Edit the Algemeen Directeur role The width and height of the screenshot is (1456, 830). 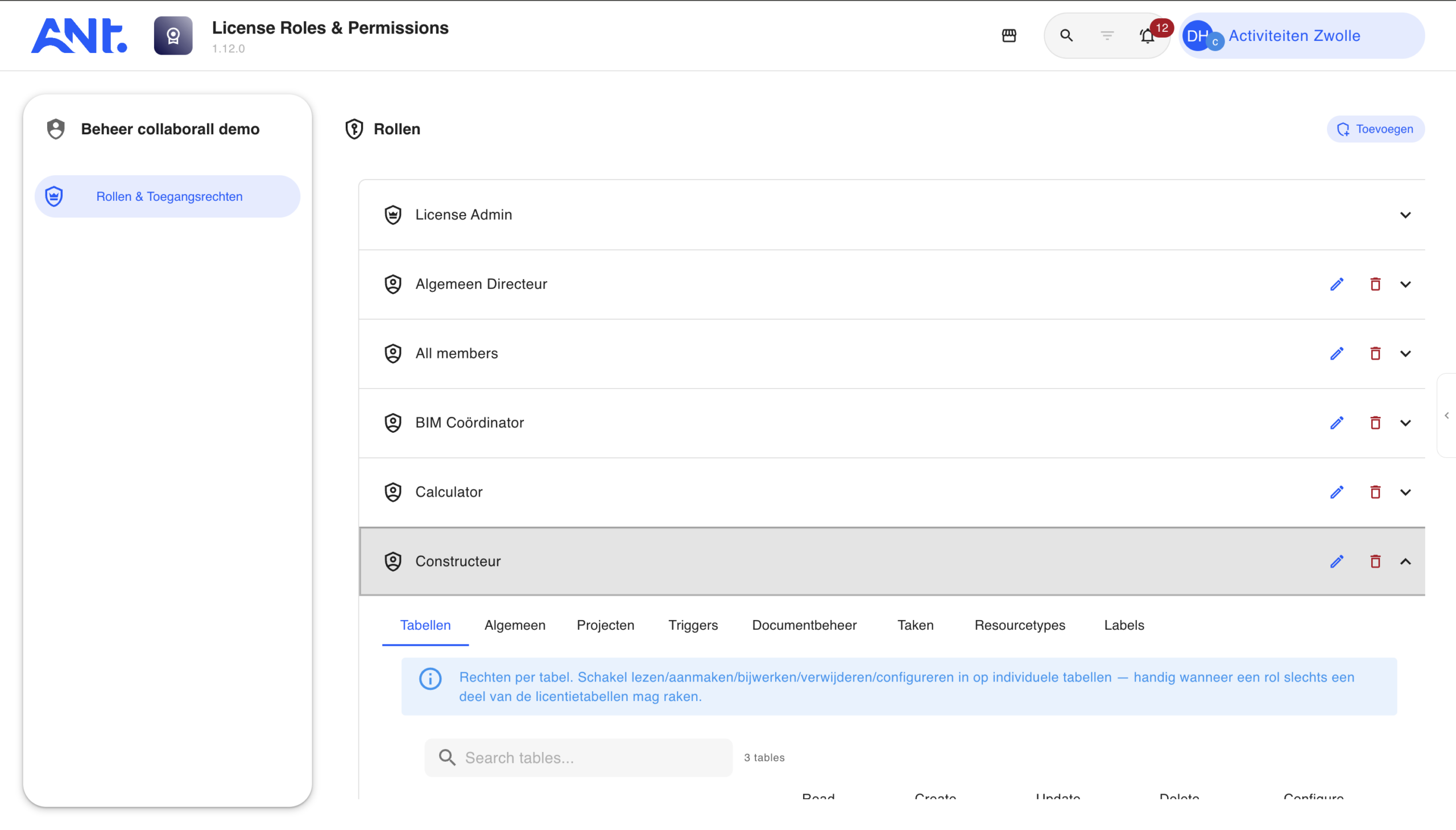pos(1337,284)
